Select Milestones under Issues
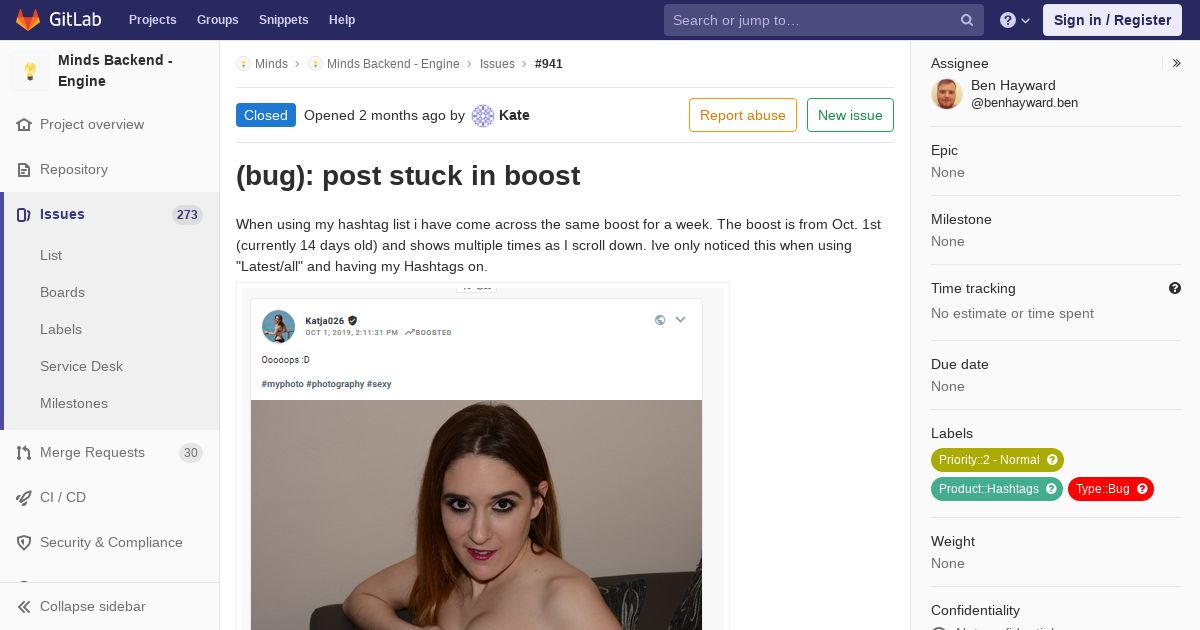Image resolution: width=1200 pixels, height=630 pixels. coord(74,403)
